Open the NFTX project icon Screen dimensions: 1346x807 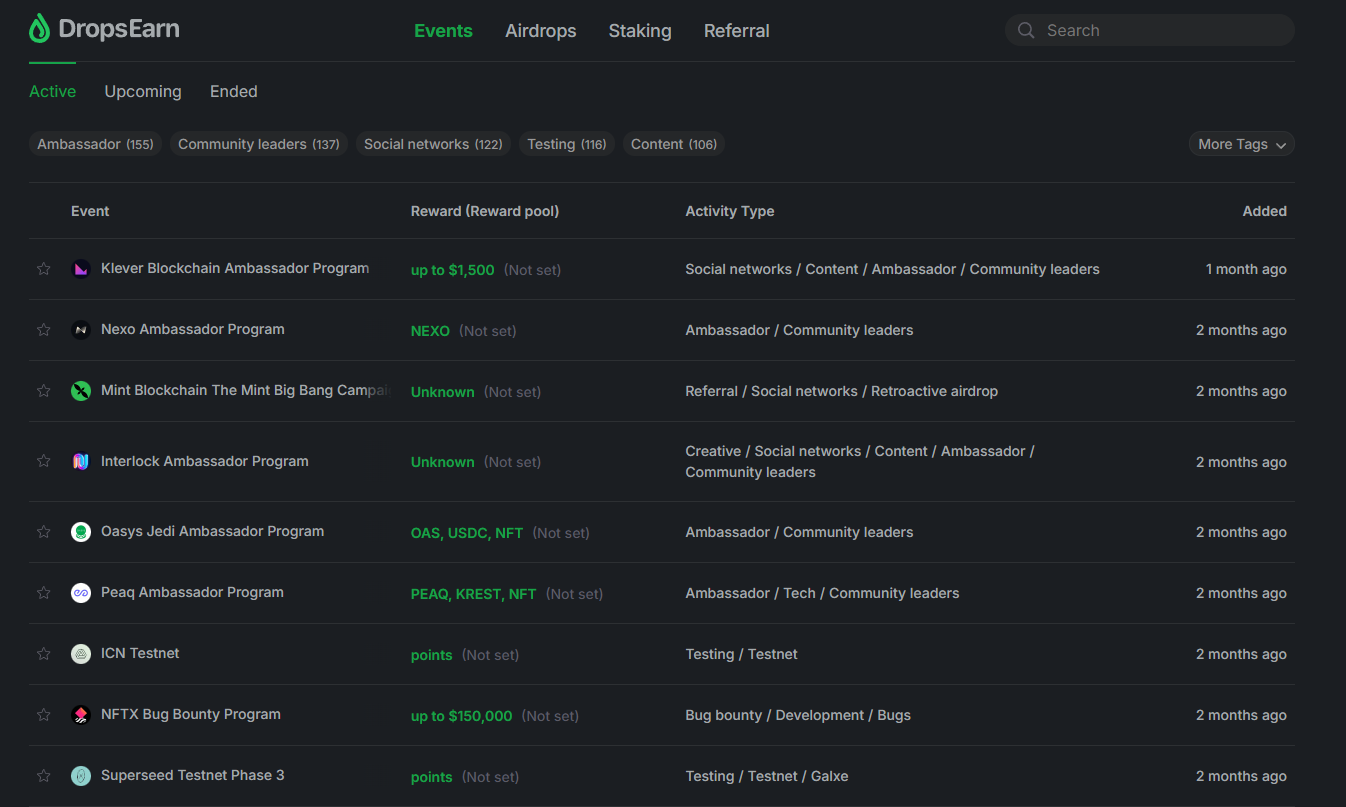pyautogui.click(x=81, y=715)
